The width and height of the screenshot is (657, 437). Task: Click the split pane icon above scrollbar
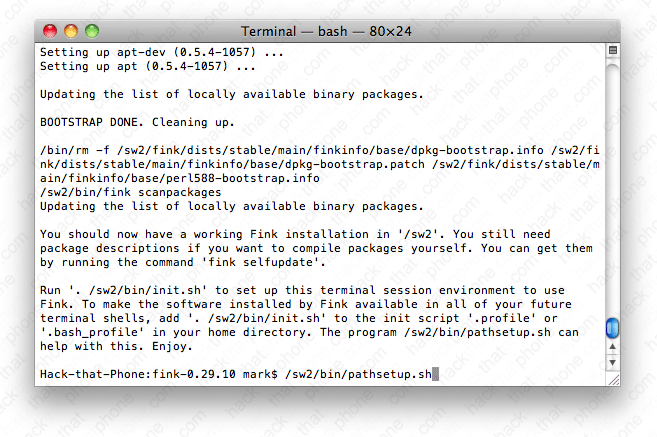click(613, 50)
